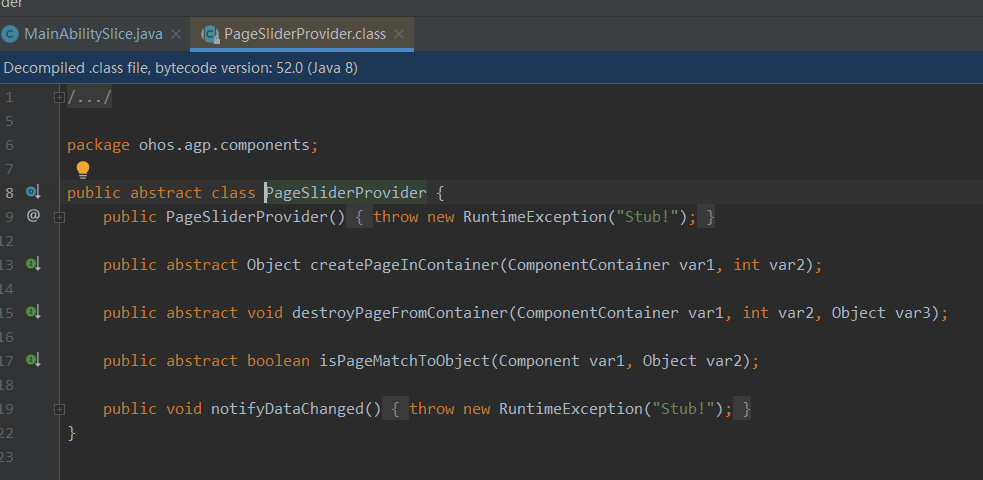Click the PageSliderProvider.class file icon
The width and height of the screenshot is (983, 480).
click(211, 34)
